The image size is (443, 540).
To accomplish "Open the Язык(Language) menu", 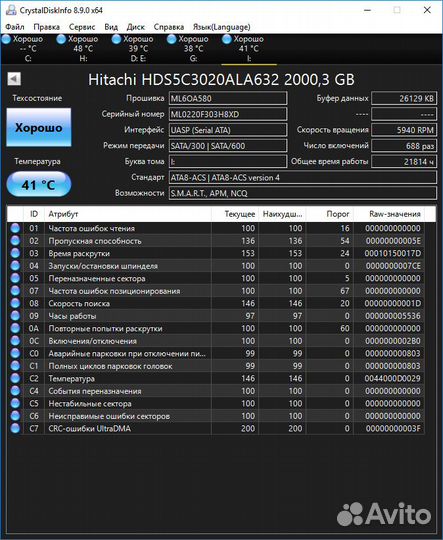I will 222,27.
